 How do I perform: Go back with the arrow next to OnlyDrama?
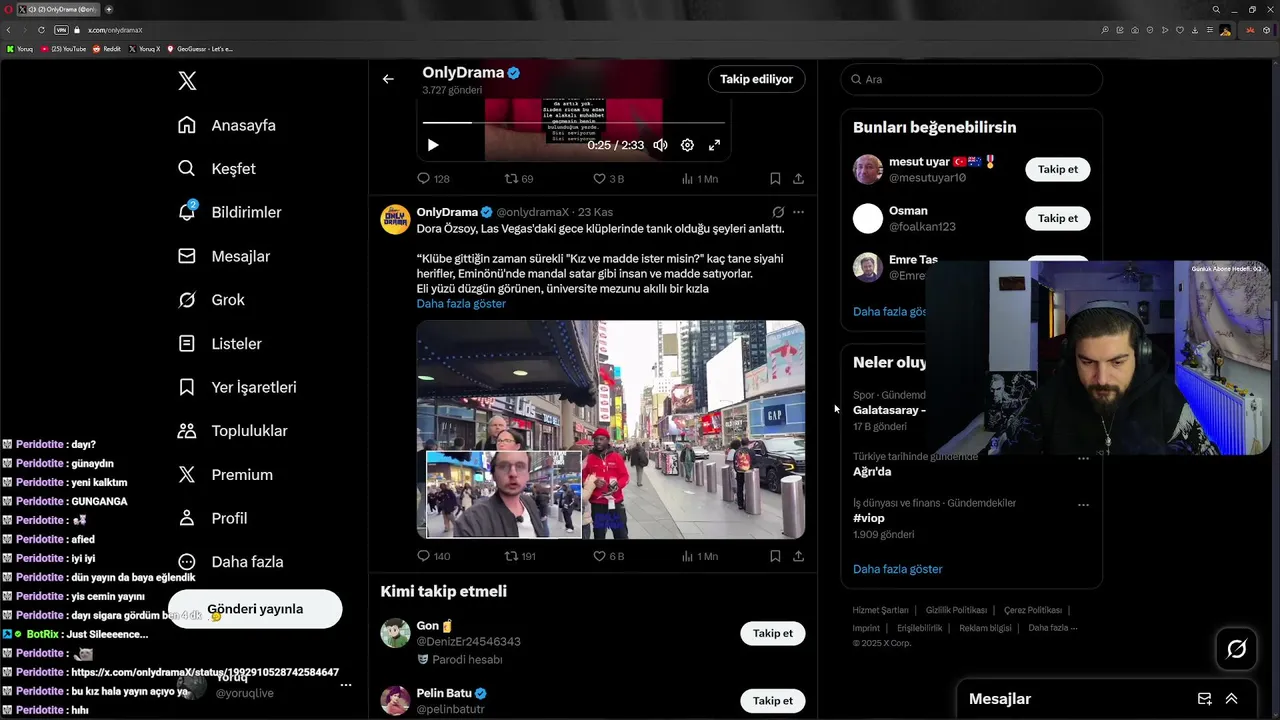[x=388, y=79]
